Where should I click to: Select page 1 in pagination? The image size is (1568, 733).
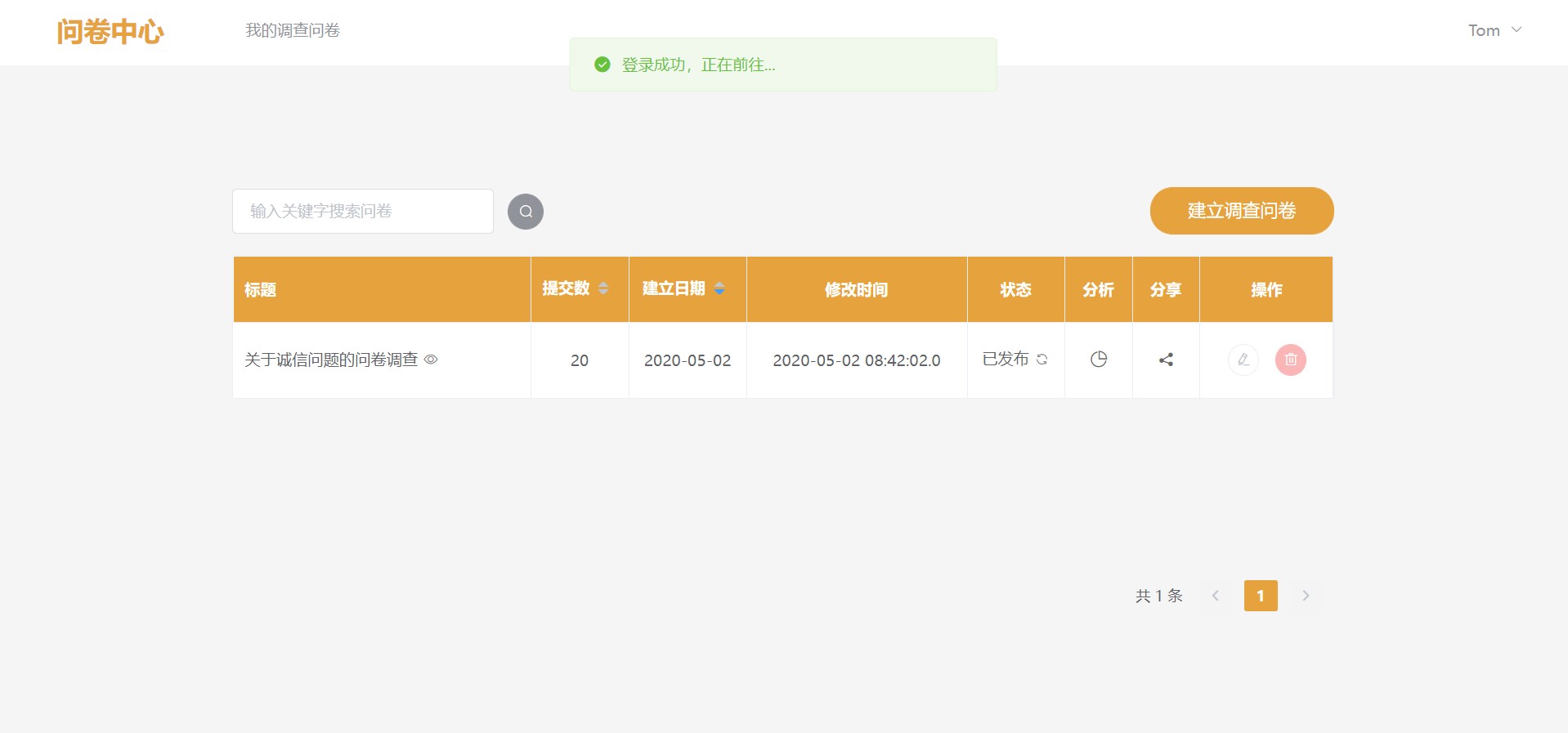(x=1261, y=596)
